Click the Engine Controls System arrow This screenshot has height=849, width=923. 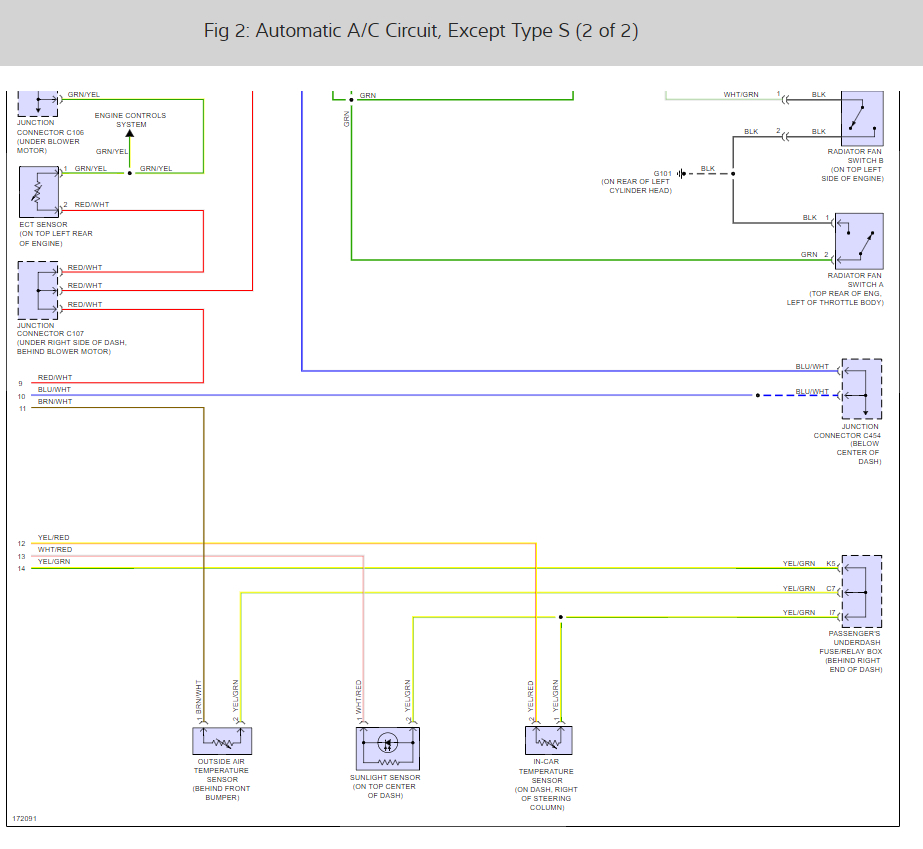tap(130, 134)
